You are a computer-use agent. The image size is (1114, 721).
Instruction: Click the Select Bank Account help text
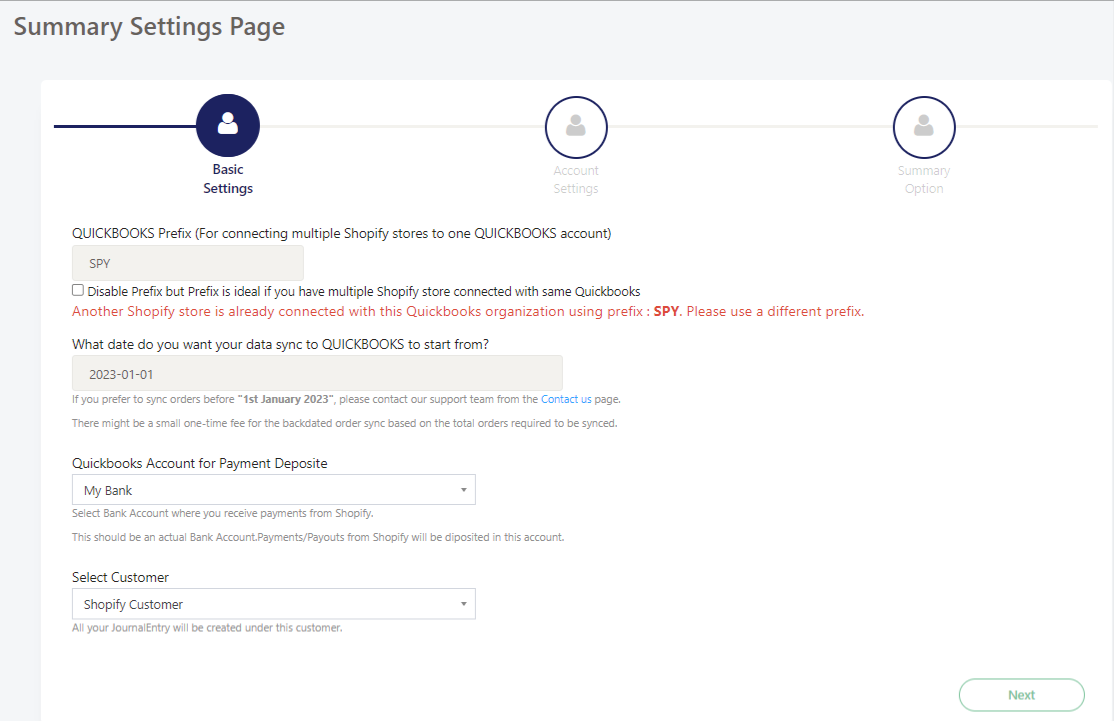pos(222,514)
